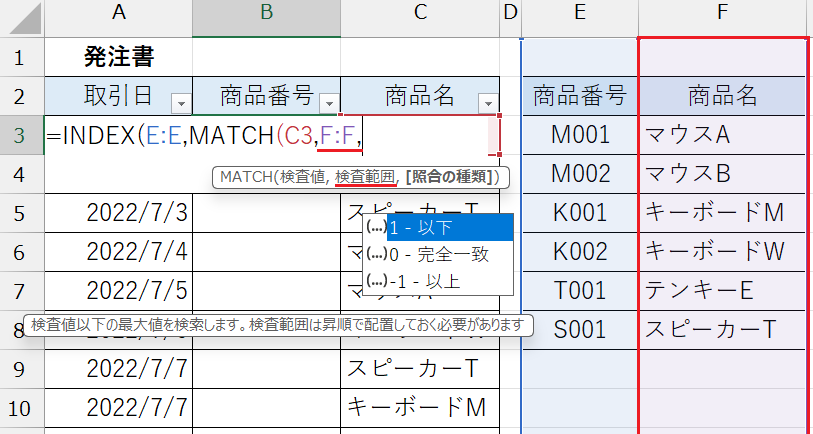Click the K002 cell
This screenshot has width=813, height=434.
coord(580,252)
